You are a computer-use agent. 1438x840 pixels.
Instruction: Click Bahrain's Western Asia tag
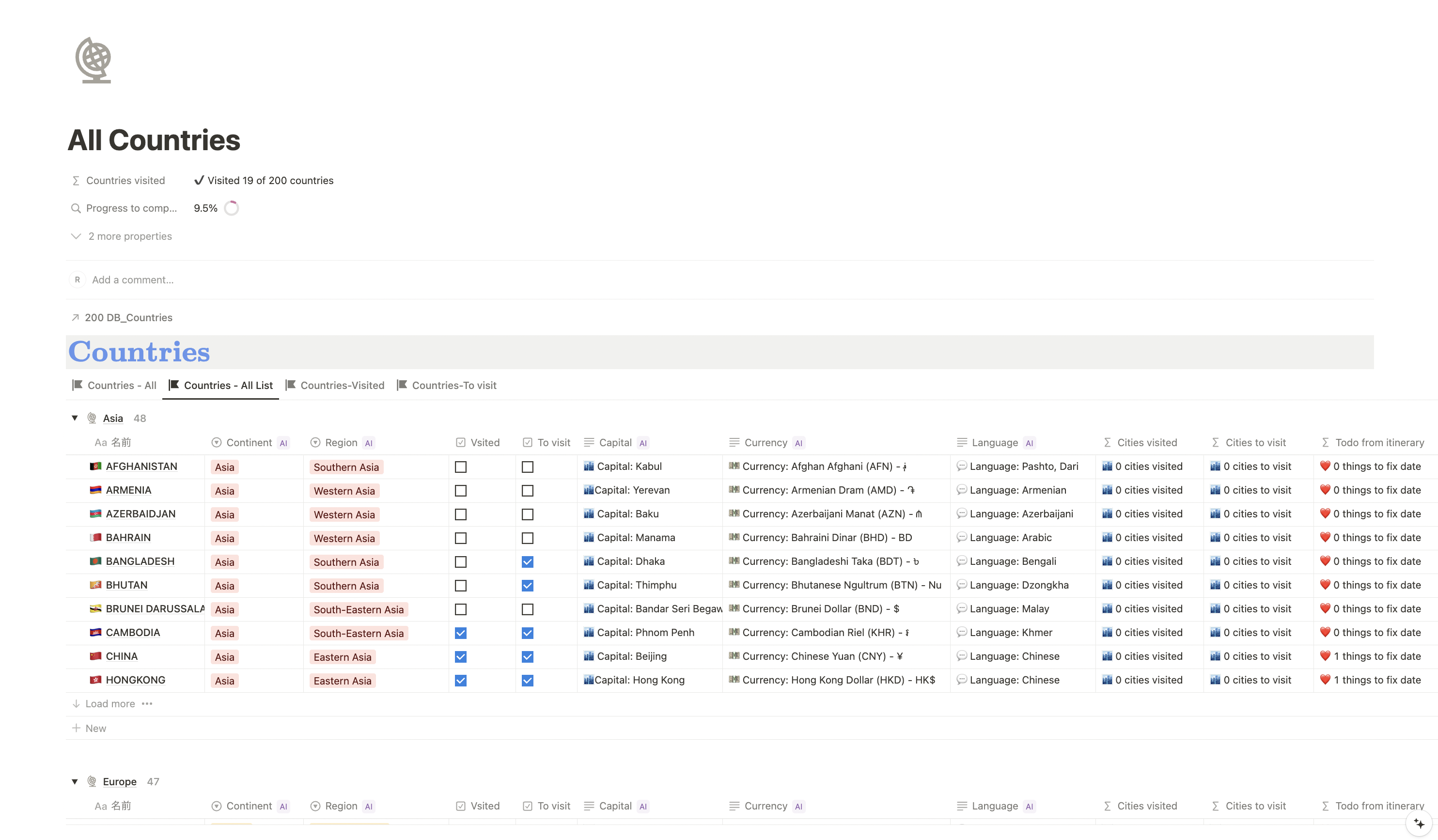coord(344,539)
